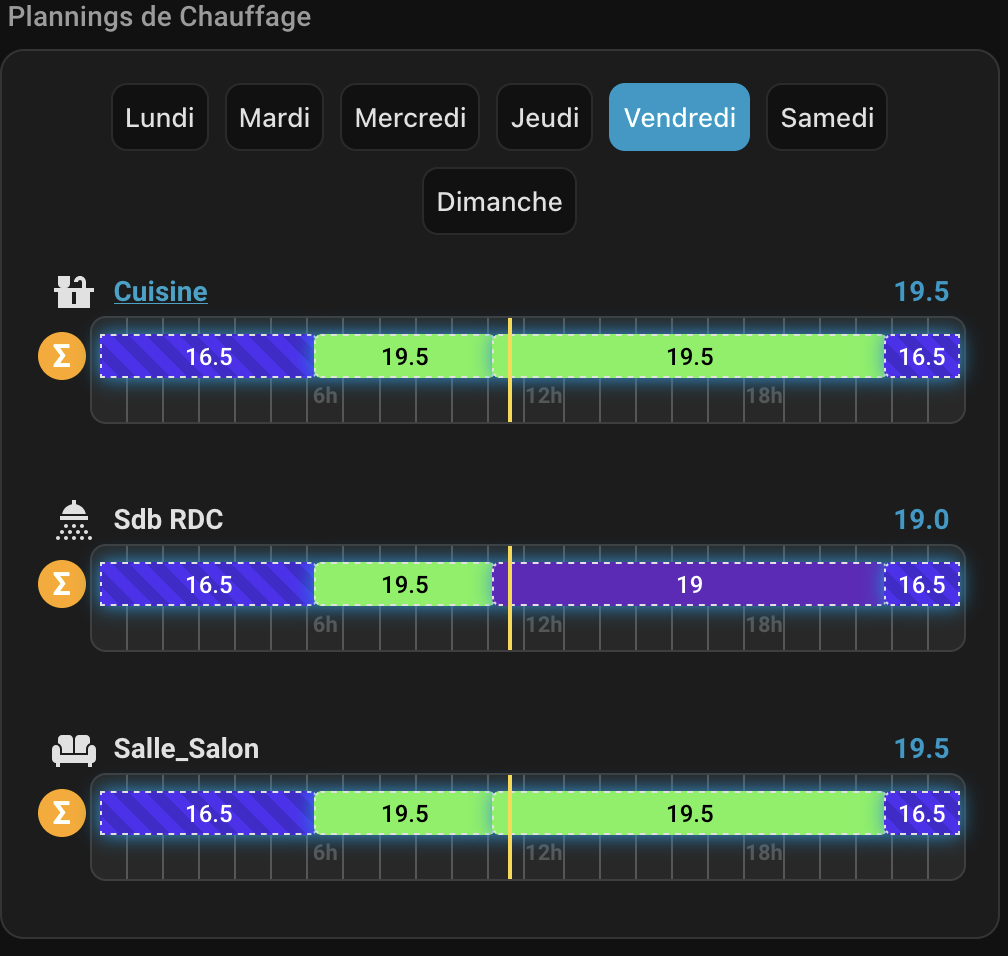Select Cuisine's late night 16.5 slot
The height and width of the screenshot is (956, 1008).
point(921,357)
